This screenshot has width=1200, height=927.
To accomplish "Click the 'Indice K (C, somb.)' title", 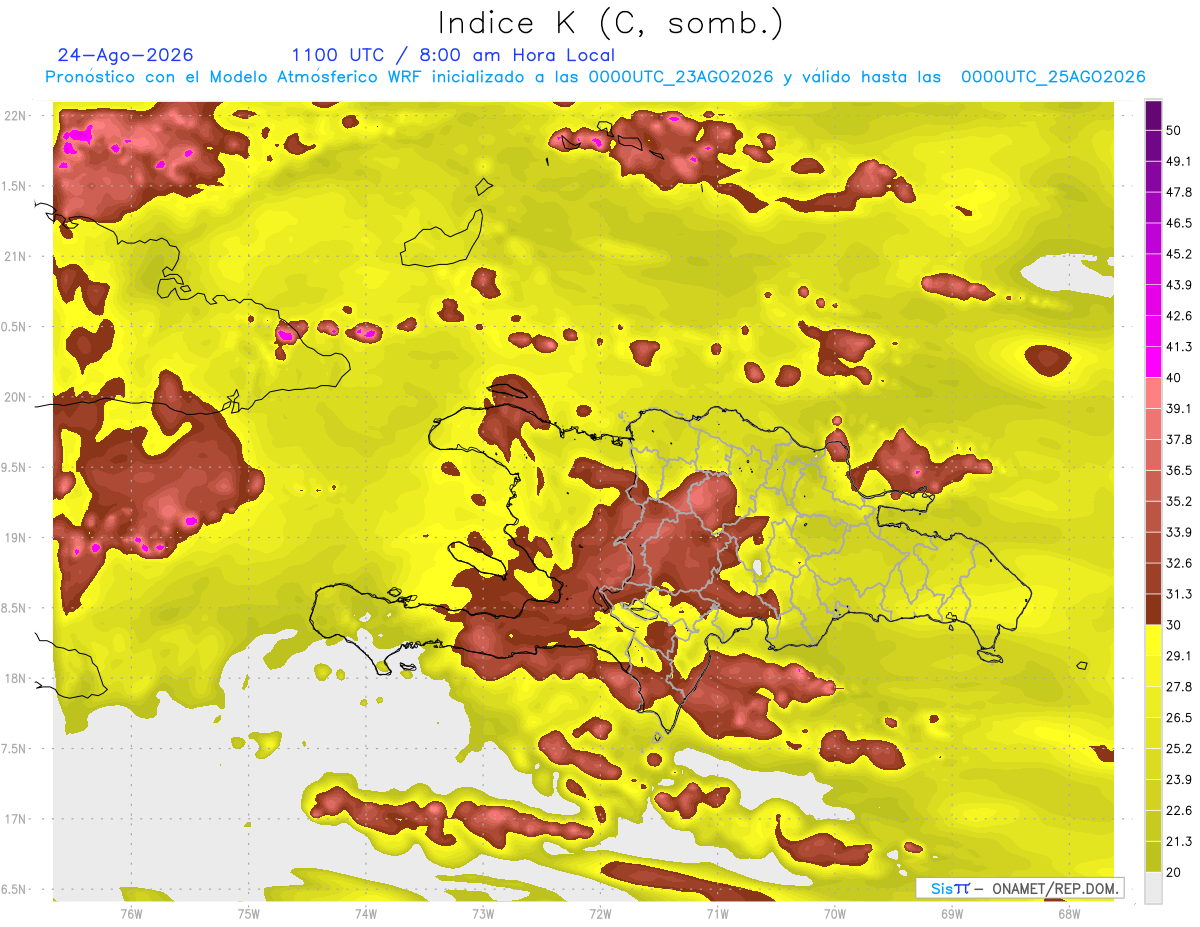I will click(x=612, y=24).
